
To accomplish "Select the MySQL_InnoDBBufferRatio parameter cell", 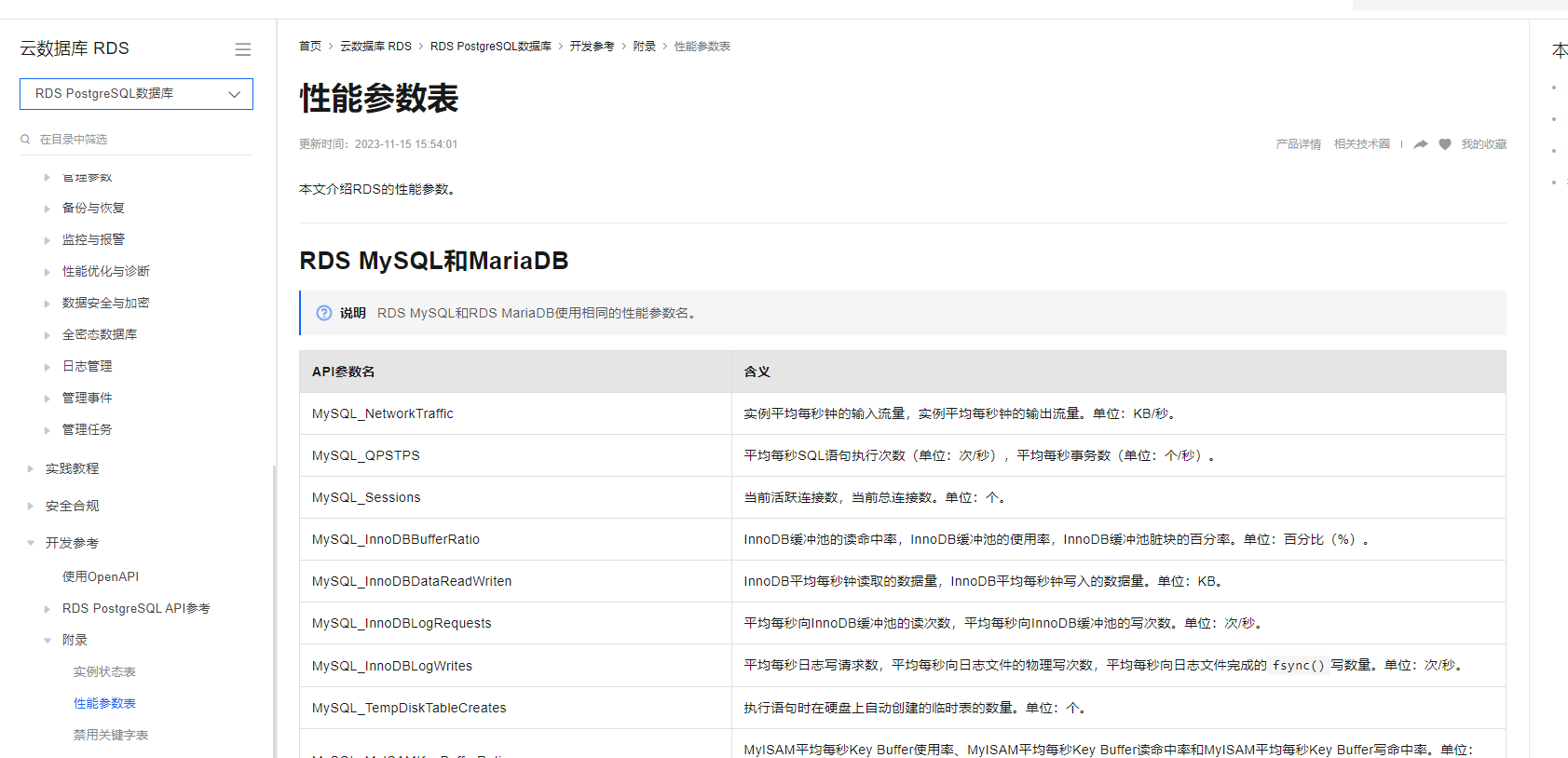I will 515,540.
